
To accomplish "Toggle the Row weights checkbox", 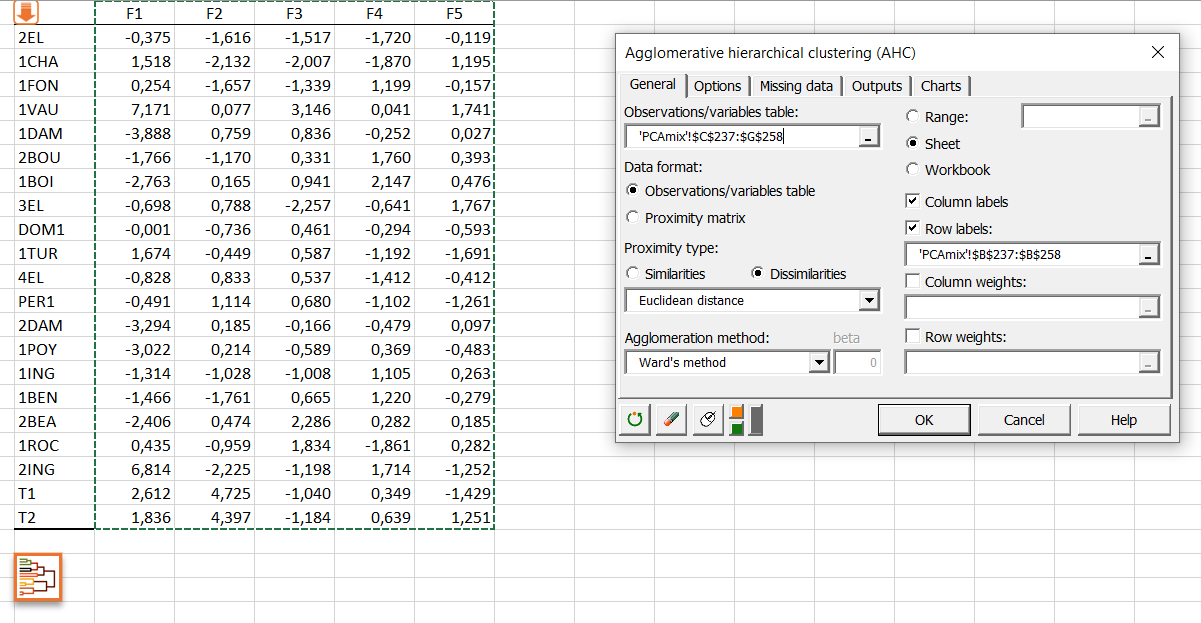I will coord(912,337).
